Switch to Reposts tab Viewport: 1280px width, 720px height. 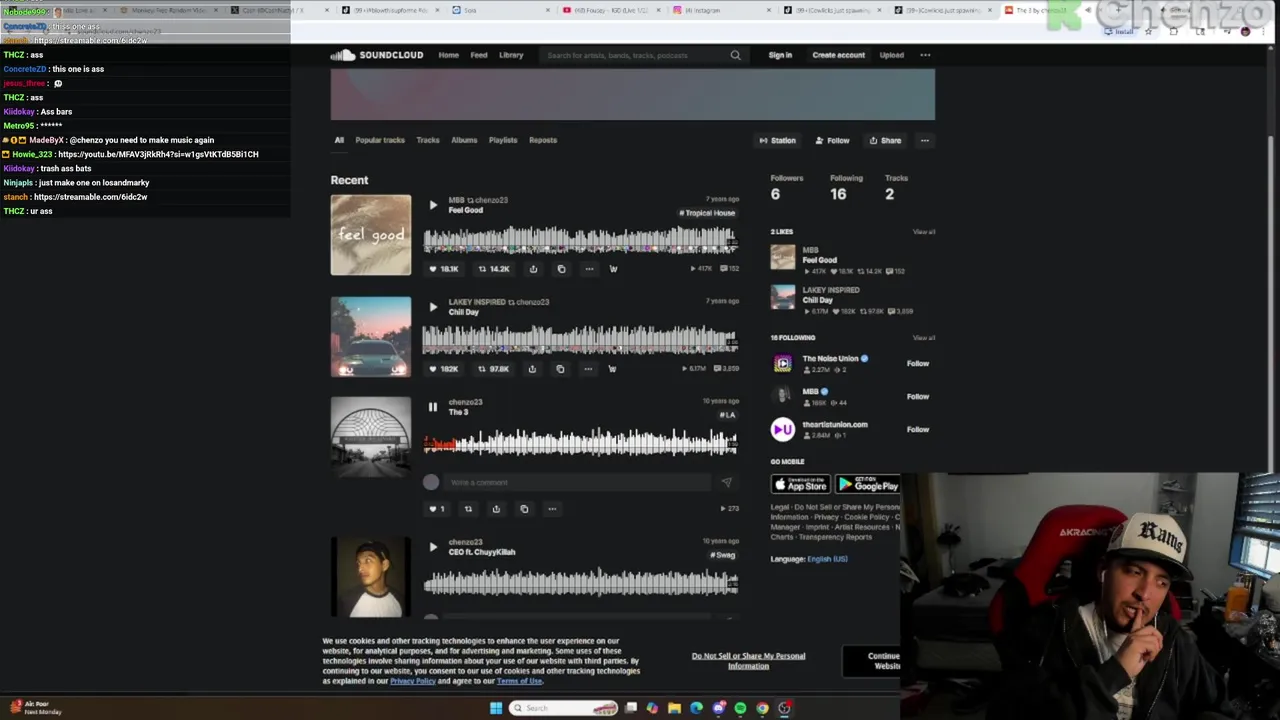tap(543, 140)
